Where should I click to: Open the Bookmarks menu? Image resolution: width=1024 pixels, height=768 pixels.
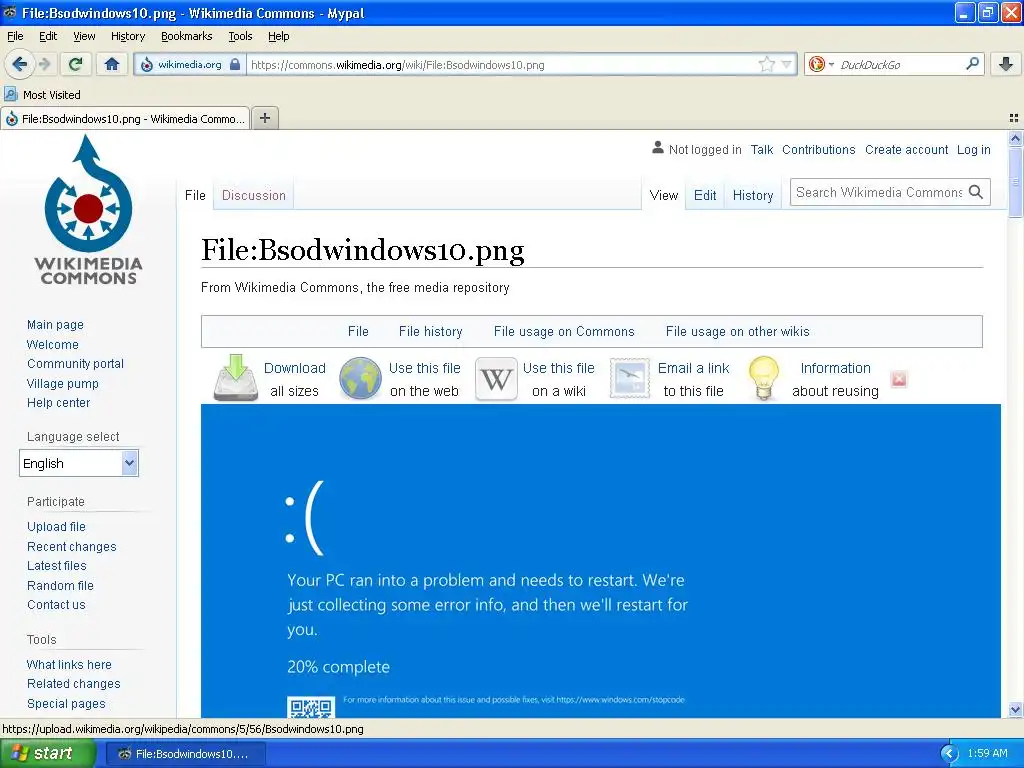[186, 36]
